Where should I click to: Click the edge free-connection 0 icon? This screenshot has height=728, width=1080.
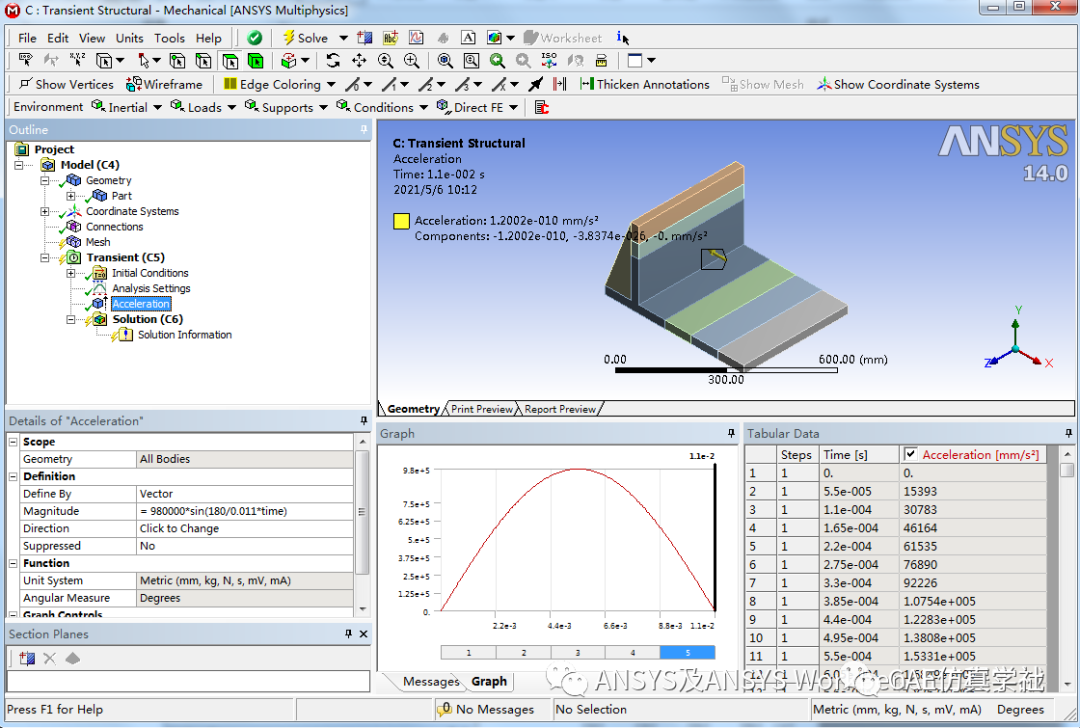tap(353, 84)
